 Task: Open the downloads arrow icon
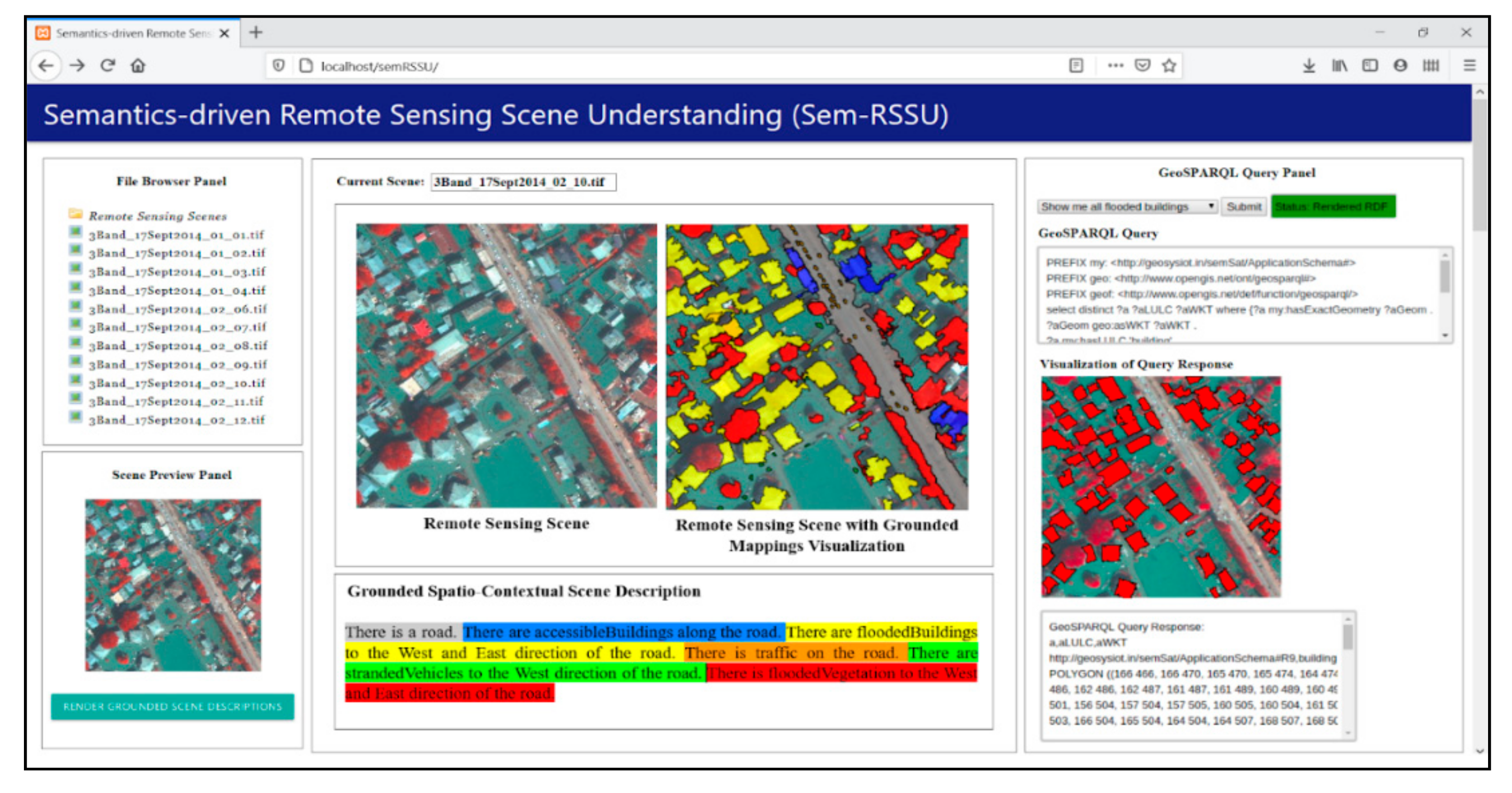coord(1308,65)
